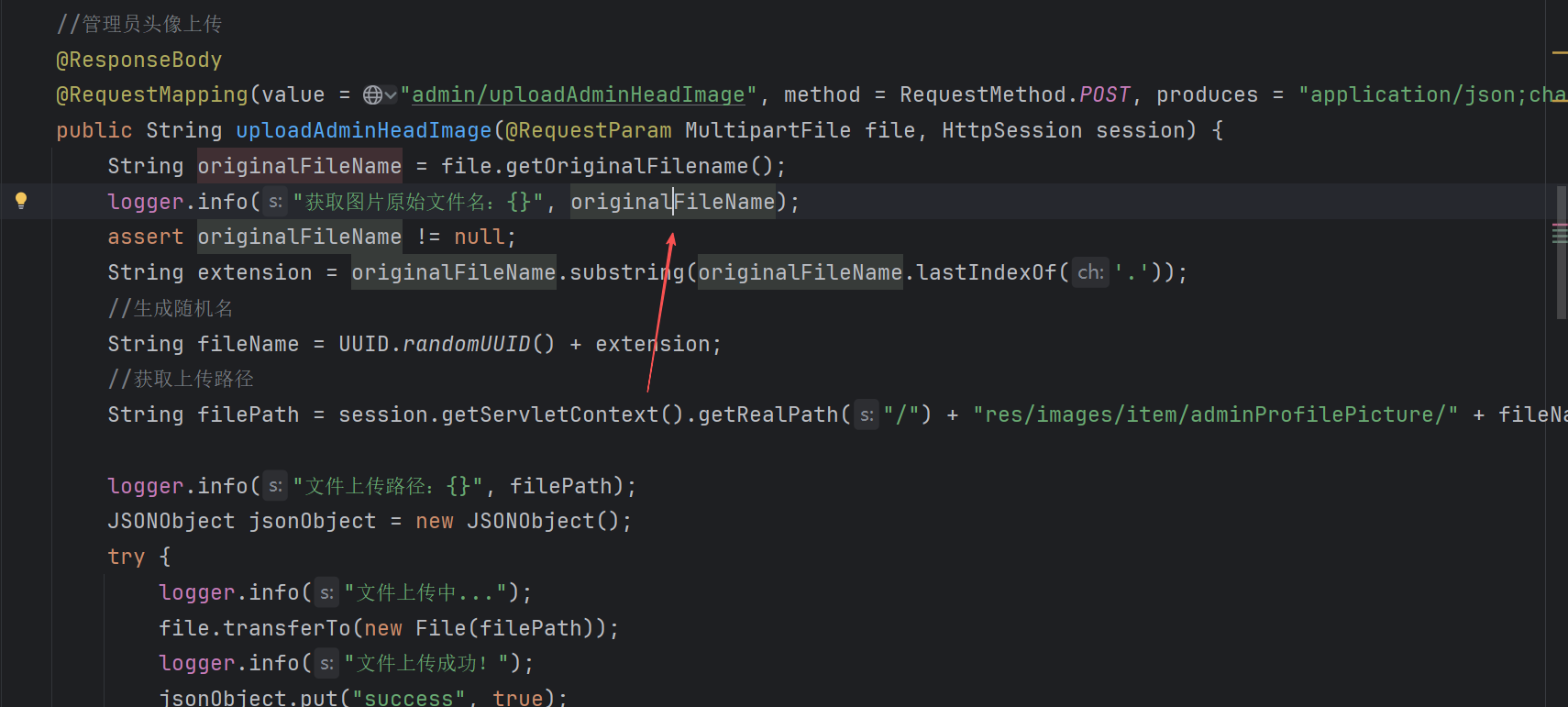Click the log string "文件上传成功！"
This screenshot has width=1568, height=707.
point(426,663)
